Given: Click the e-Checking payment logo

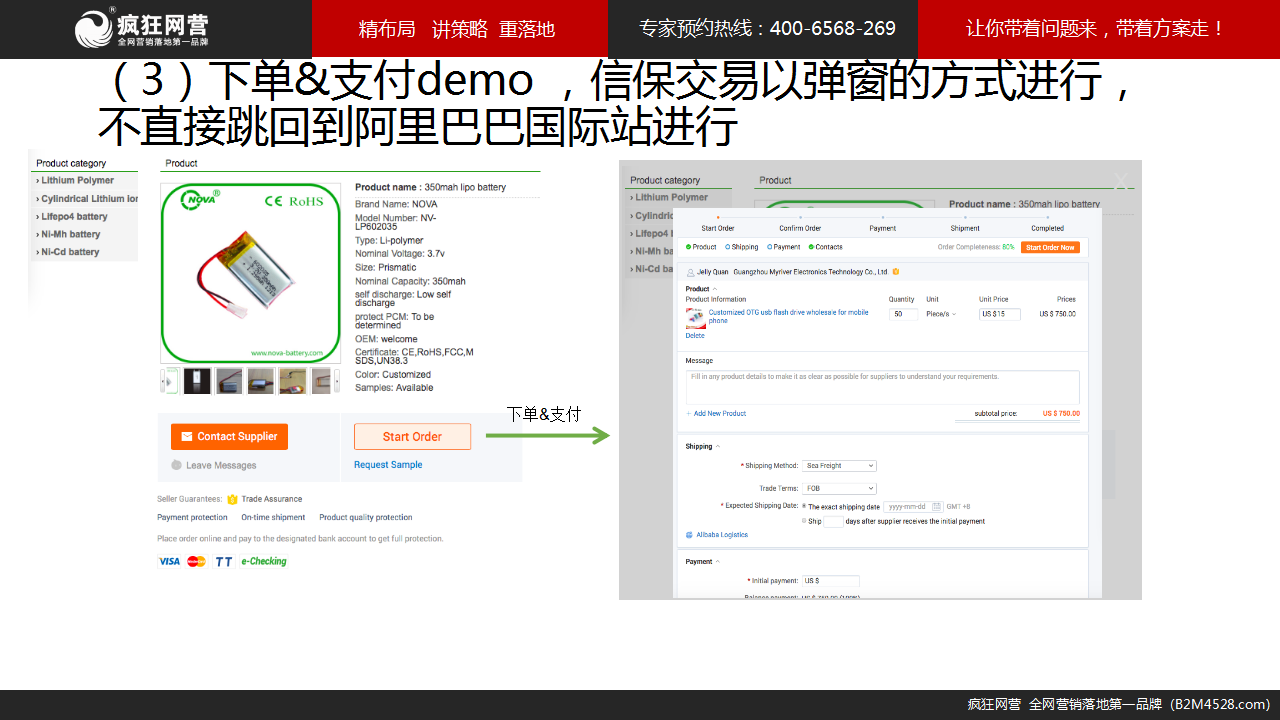Looking at the screenshot, I should point(264,561).
